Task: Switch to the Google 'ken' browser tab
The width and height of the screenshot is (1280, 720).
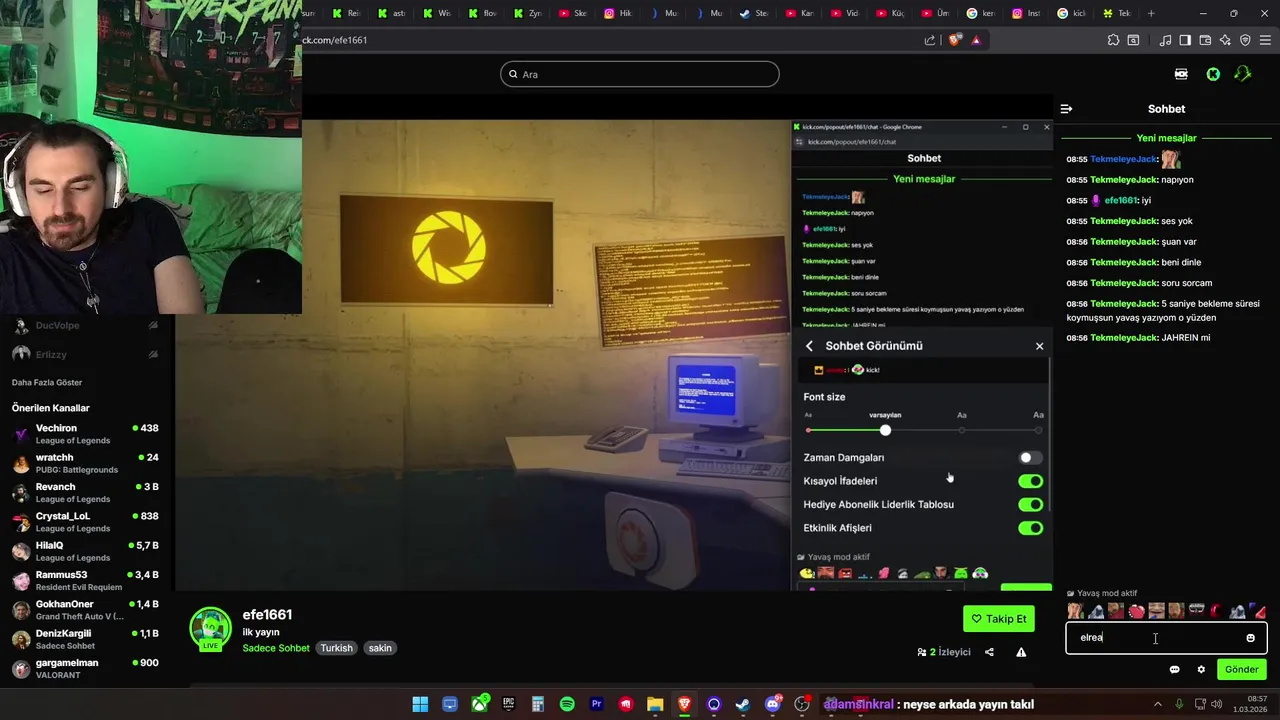Action: [982, 14]
